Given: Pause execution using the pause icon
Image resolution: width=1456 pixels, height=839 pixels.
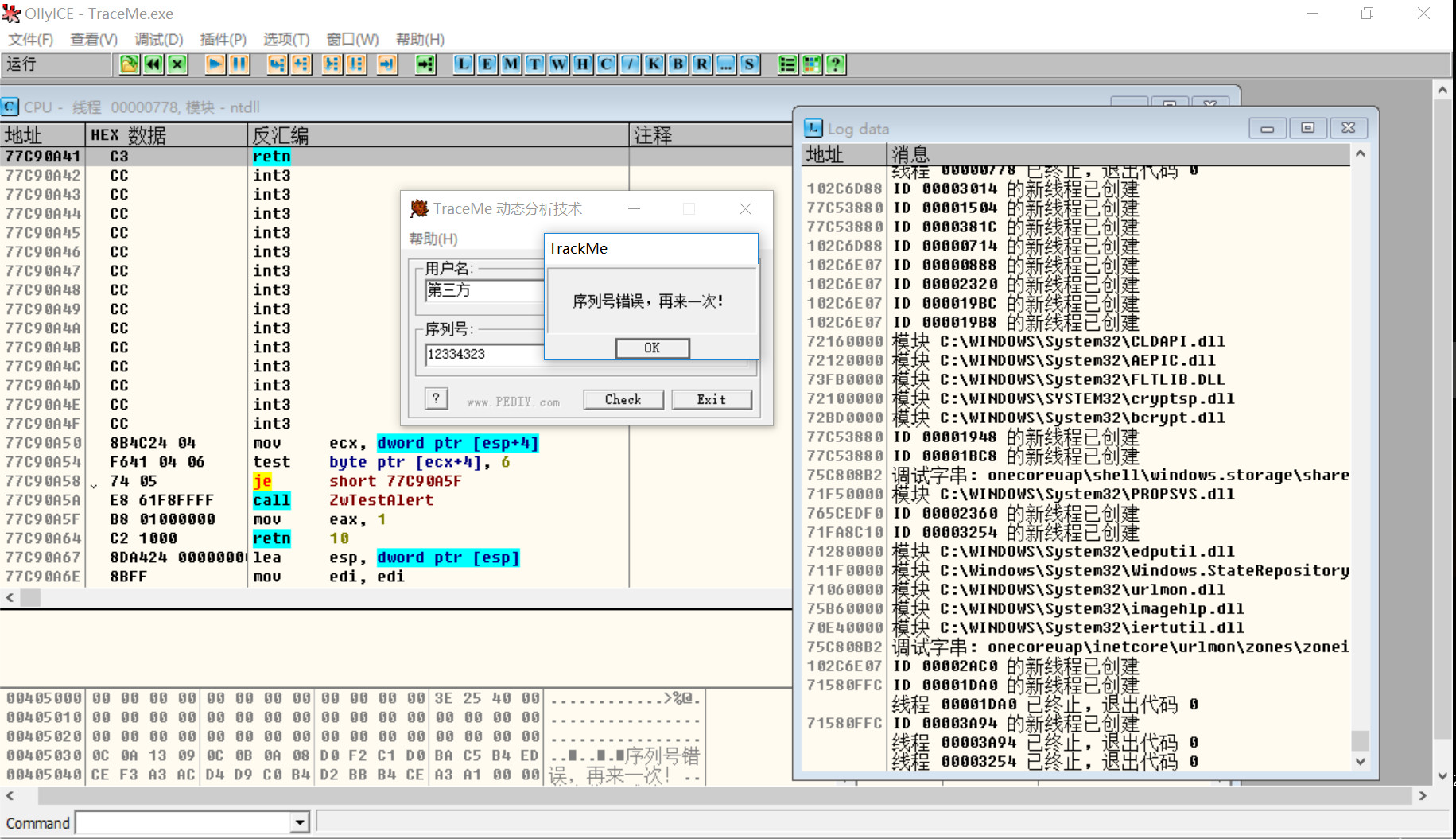Looking at the screenshot, I should click(239, 64).
